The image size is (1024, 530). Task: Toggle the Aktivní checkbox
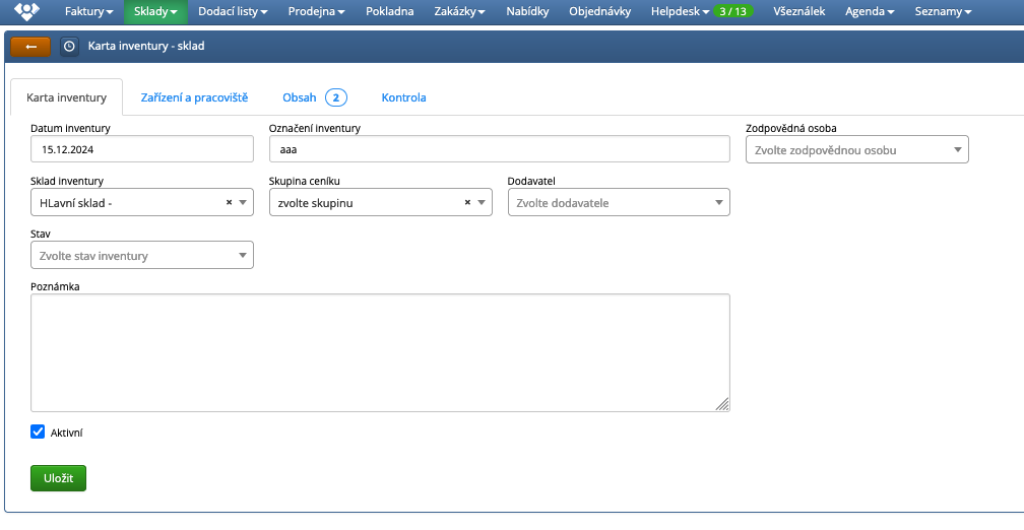coord(38,432)
